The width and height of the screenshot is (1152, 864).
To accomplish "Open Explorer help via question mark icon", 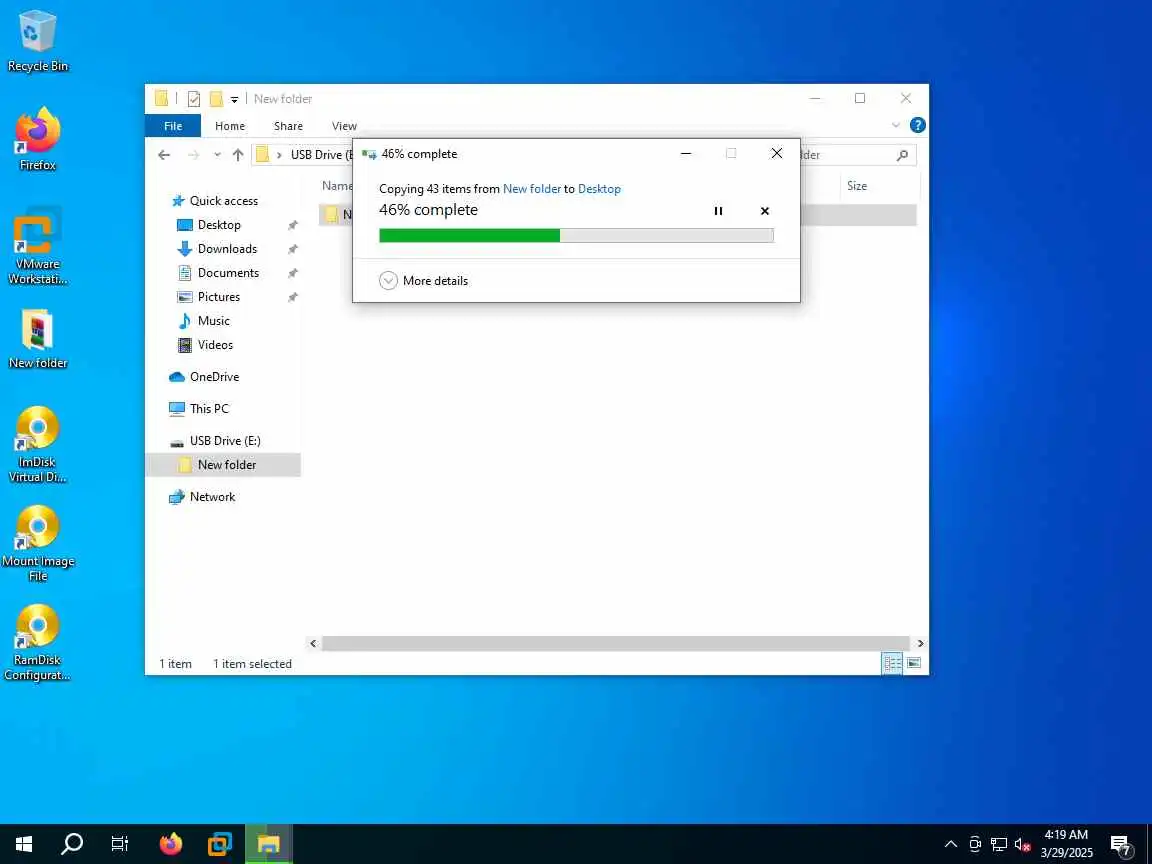I will click(x=918, y=125).
